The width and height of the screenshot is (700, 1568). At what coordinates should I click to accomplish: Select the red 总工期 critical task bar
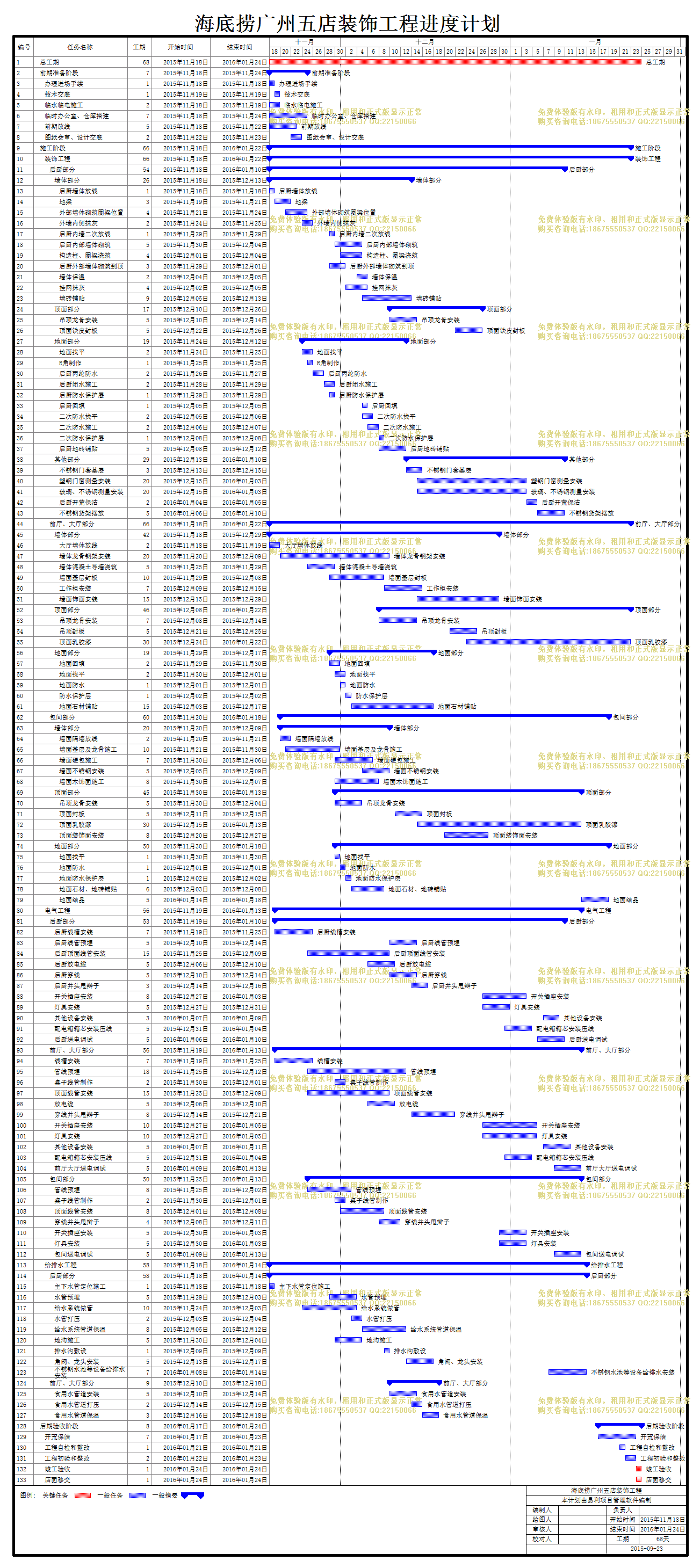(455, 62)
